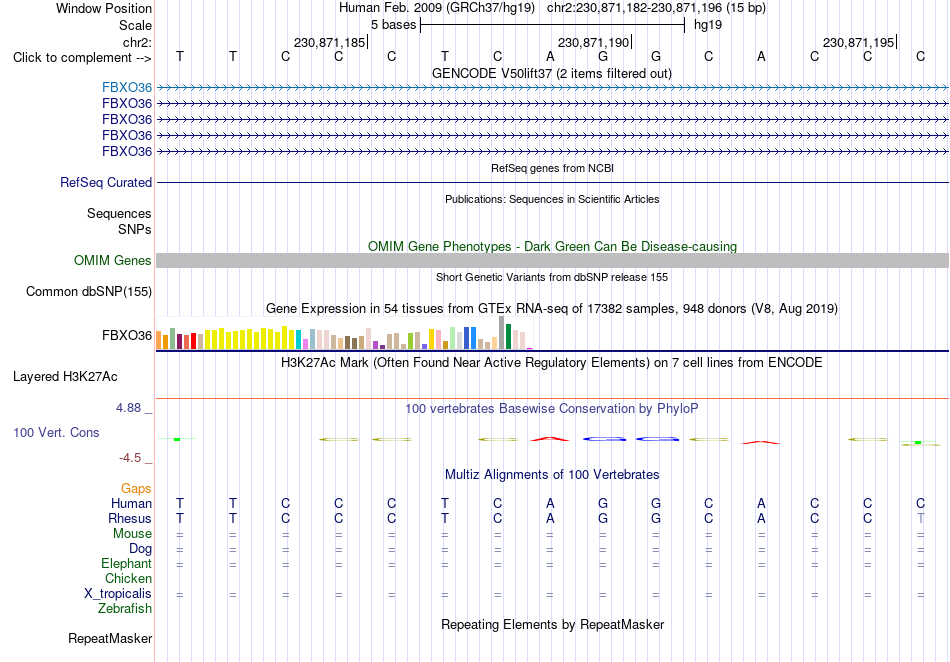Click the Gaps row label
This screenshot has height=662, width=950.
click(x=136, y=488)
